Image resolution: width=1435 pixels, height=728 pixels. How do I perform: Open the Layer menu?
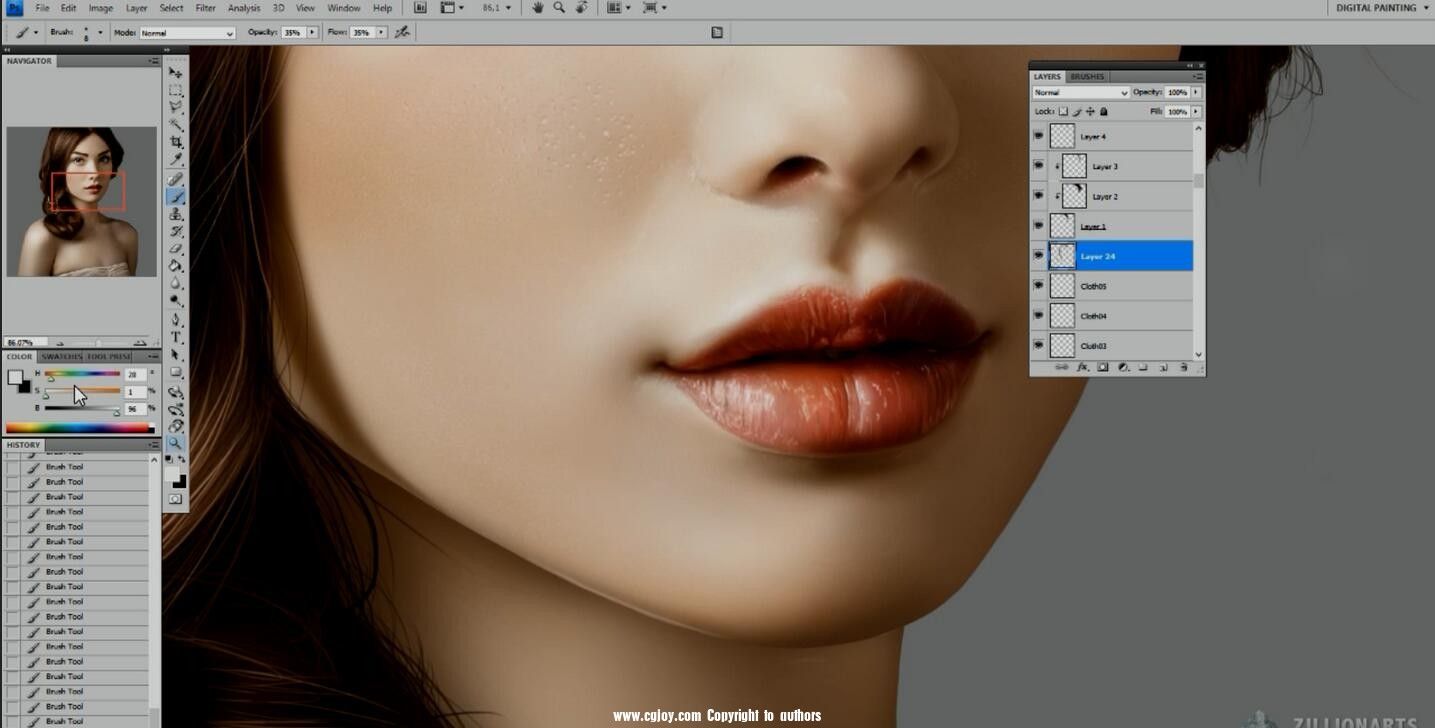point(136,8)
